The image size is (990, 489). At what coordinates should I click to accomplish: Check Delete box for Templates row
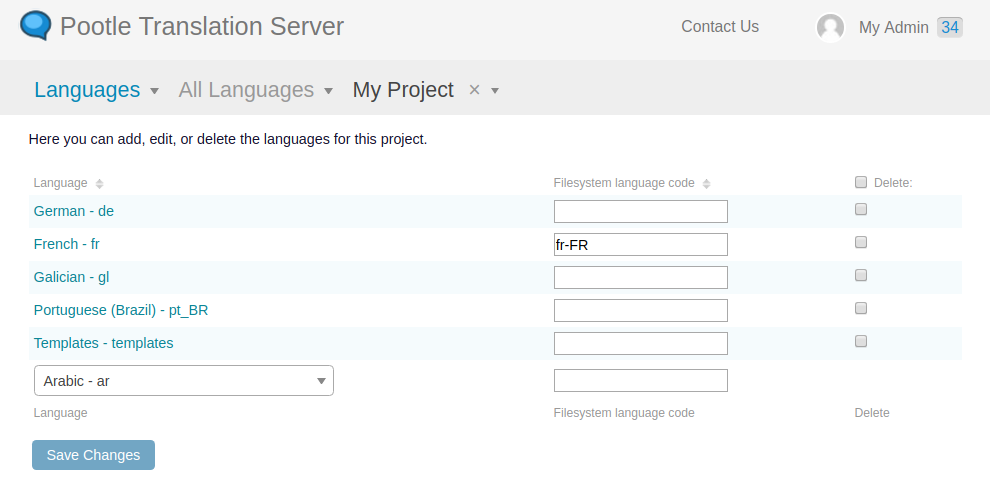tap(861, 341)
